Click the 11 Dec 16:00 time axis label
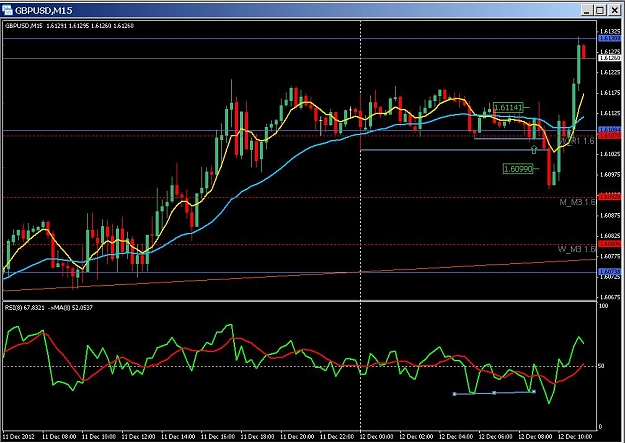This screenshot has width=625, height=443. tap(217, 437)
